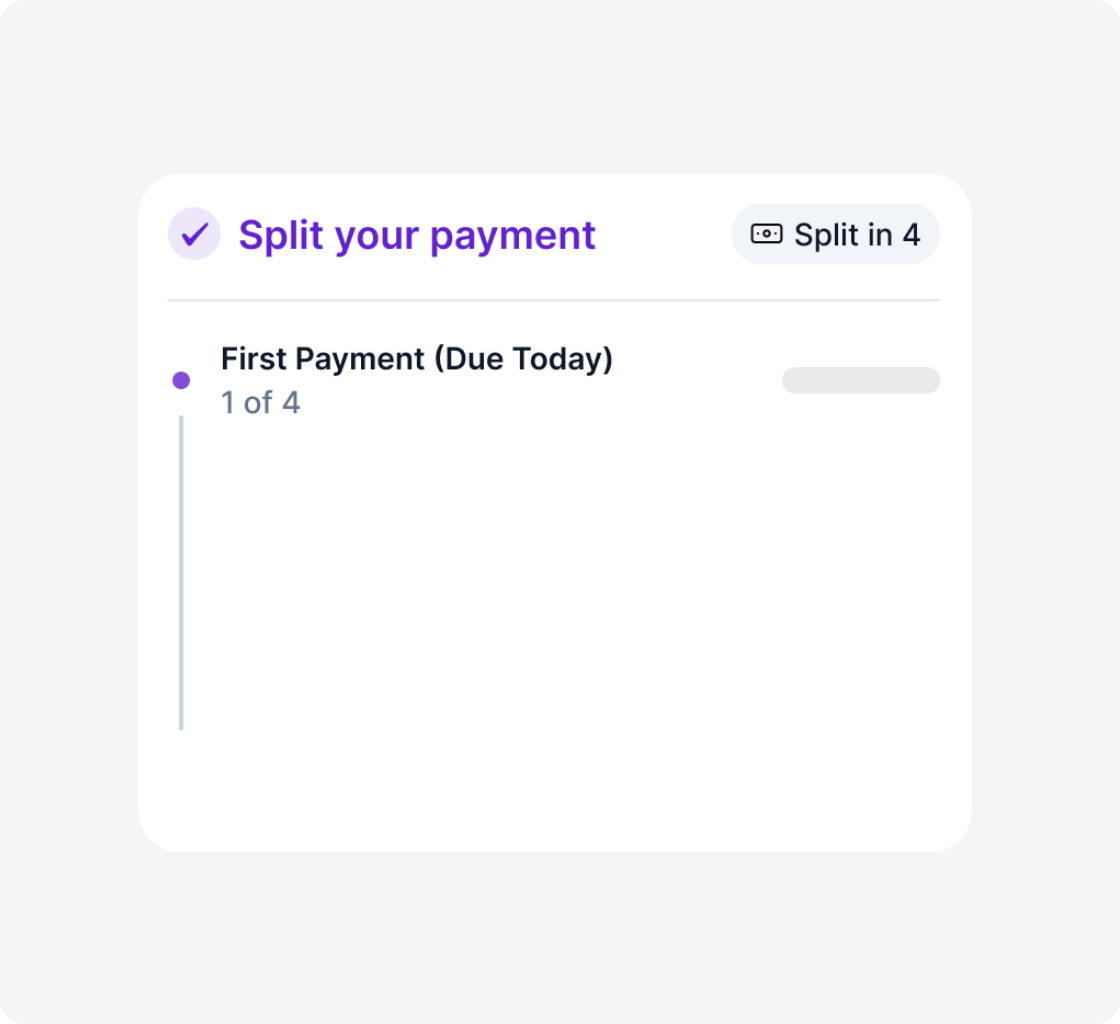
Task: Click the purple checkmark circle icon
Action: (194, 234)
